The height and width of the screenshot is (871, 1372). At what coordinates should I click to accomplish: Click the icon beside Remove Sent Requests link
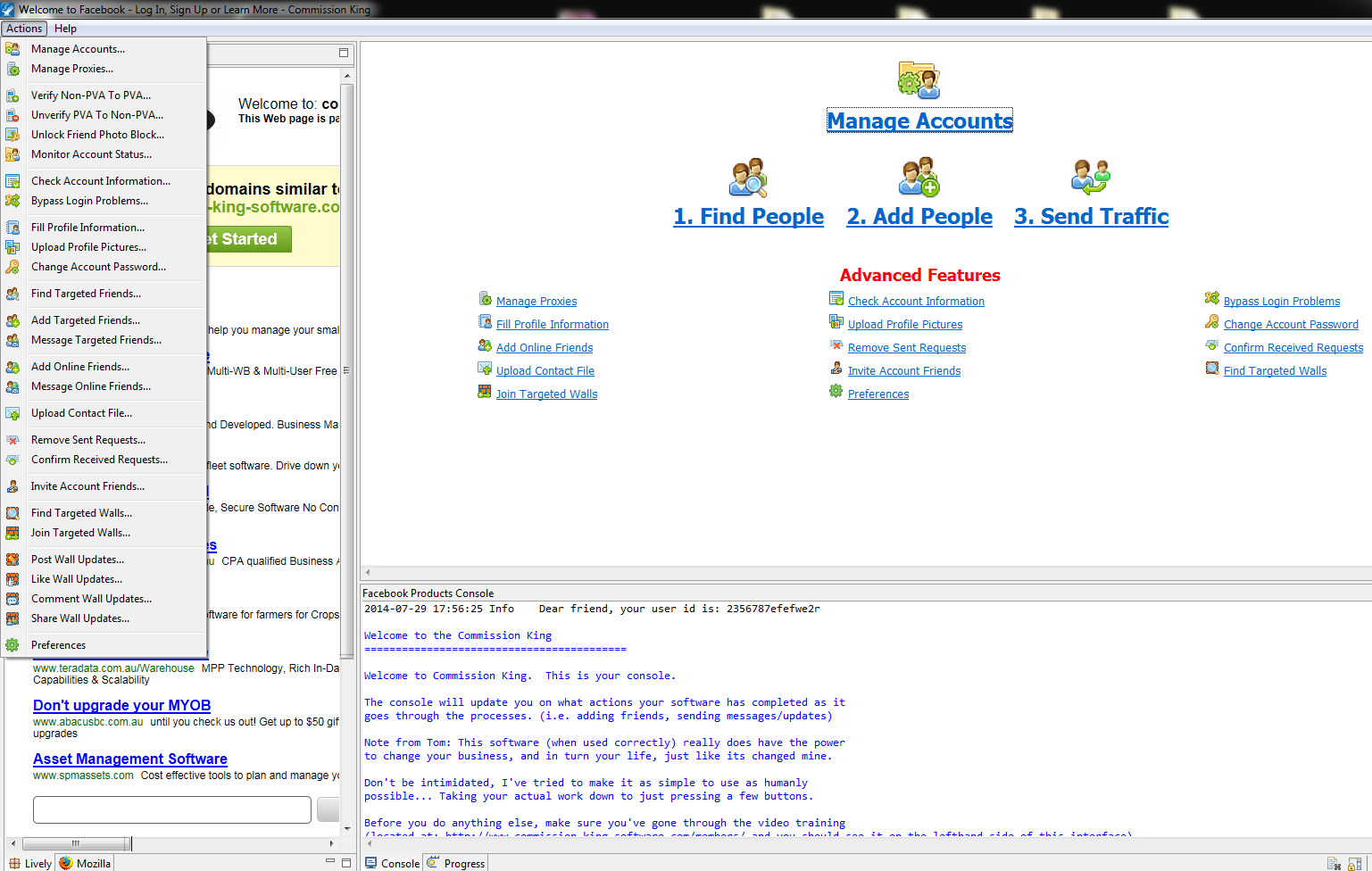[836, 344]
